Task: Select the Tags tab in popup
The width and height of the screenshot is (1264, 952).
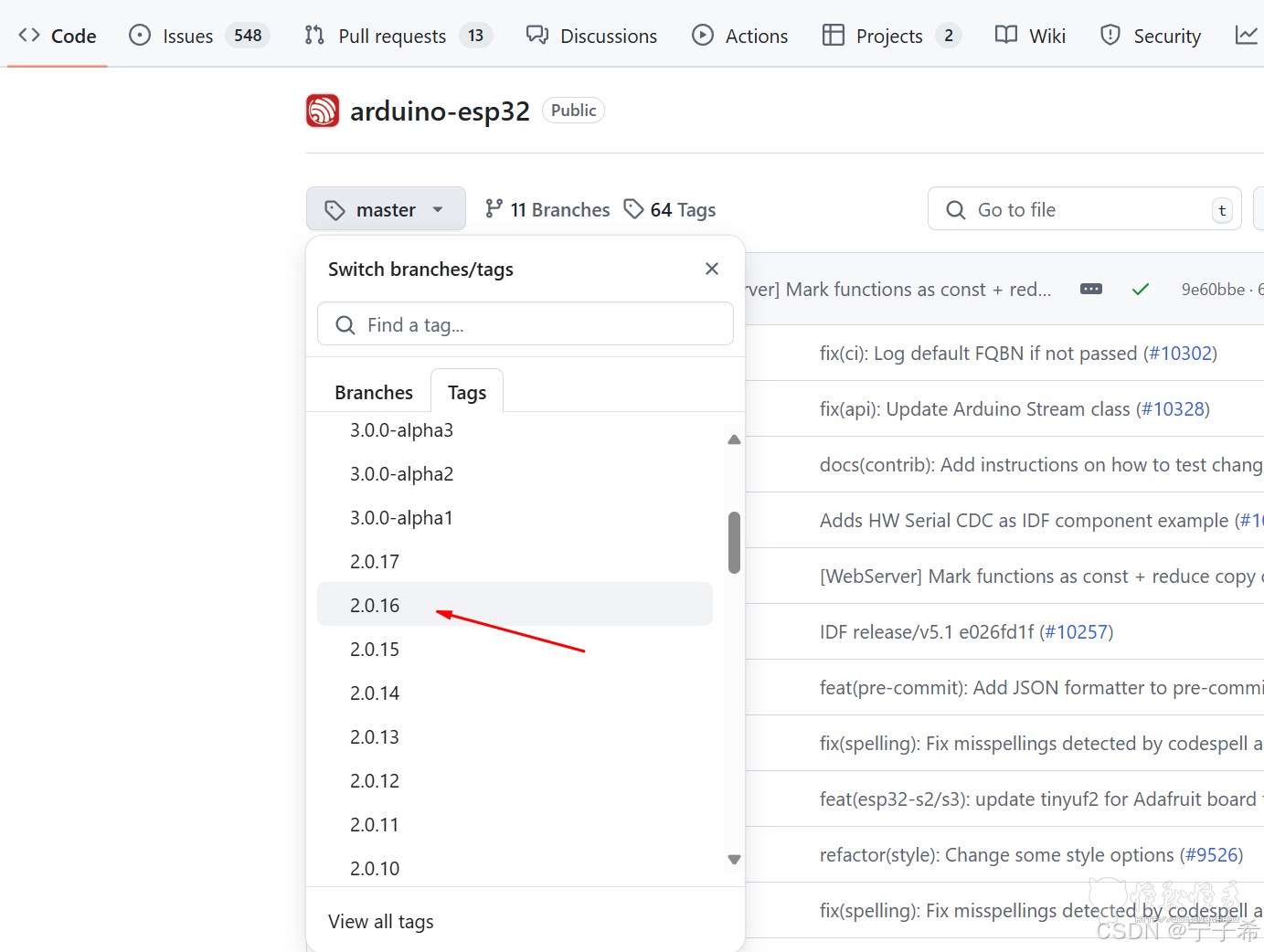Action: tap(467, 392)
